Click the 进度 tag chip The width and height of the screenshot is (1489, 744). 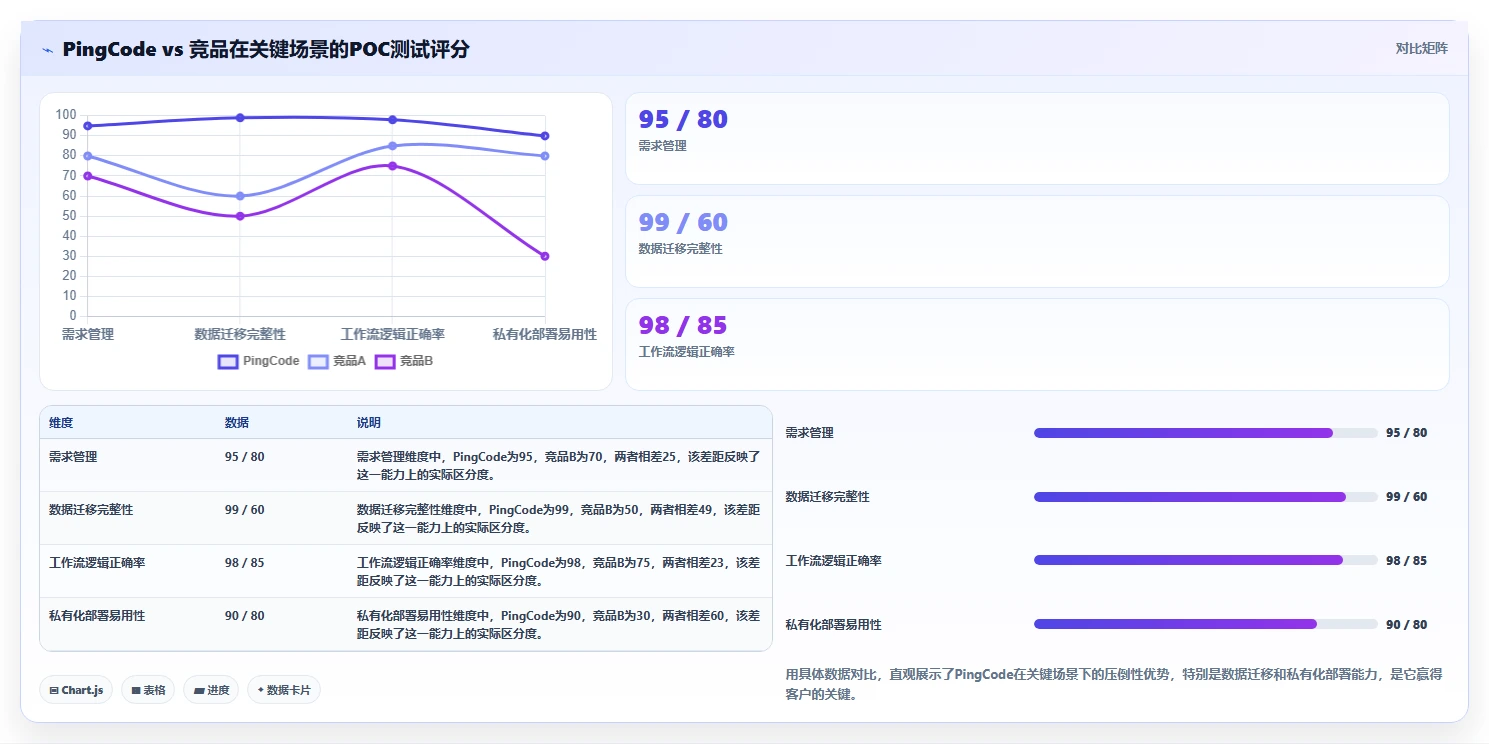click(211, 690)
